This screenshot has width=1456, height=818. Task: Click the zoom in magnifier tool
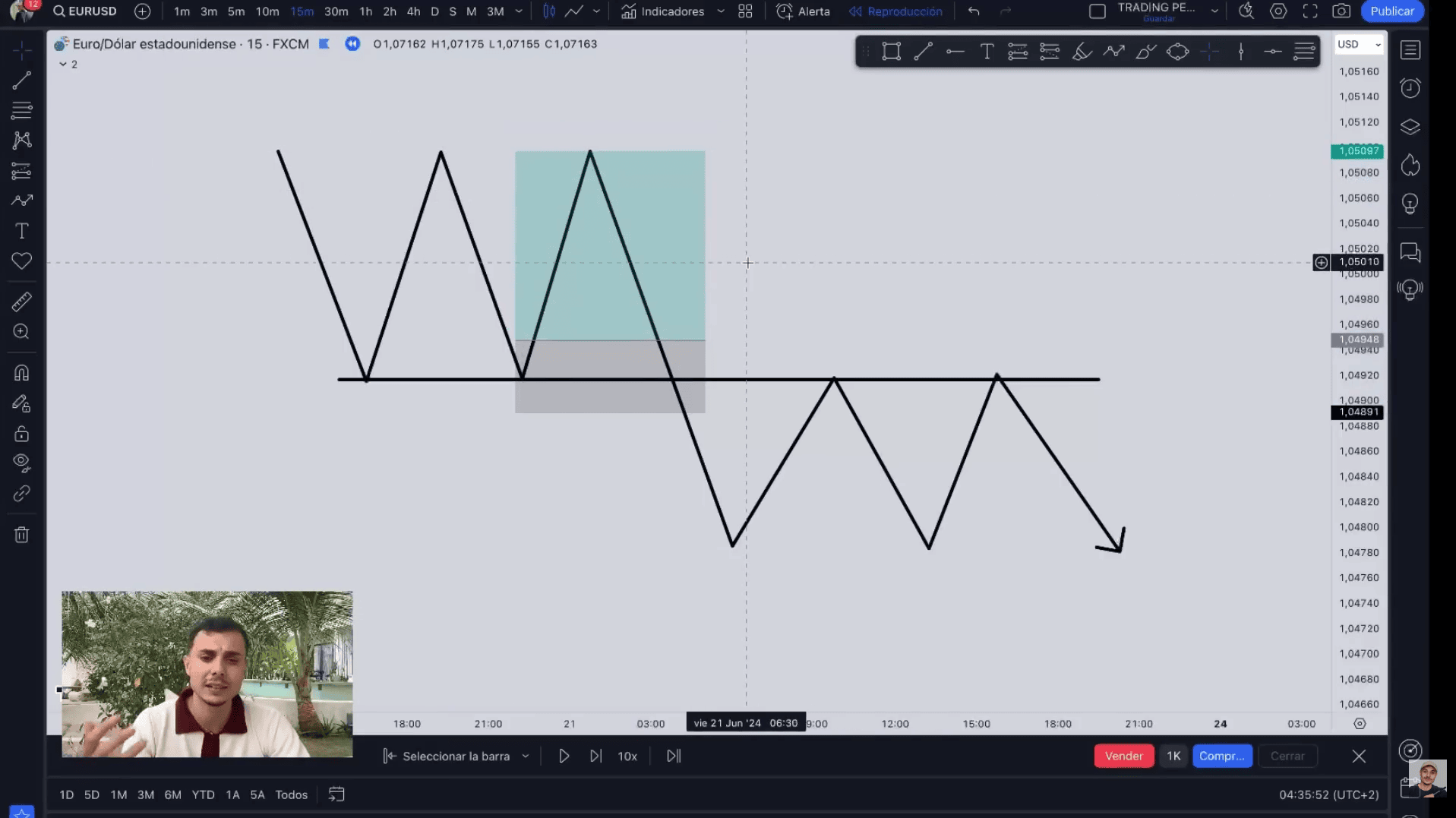(21, 332)
